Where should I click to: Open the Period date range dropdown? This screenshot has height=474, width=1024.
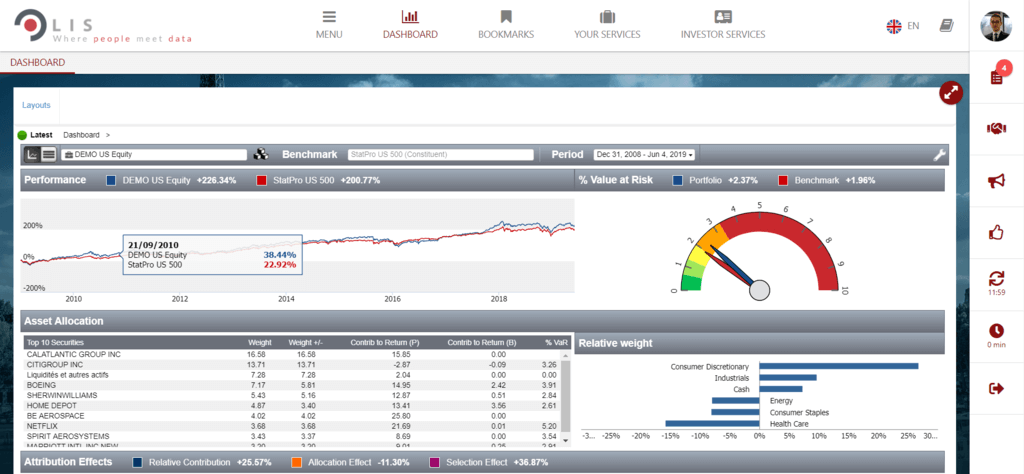(644, 155)
